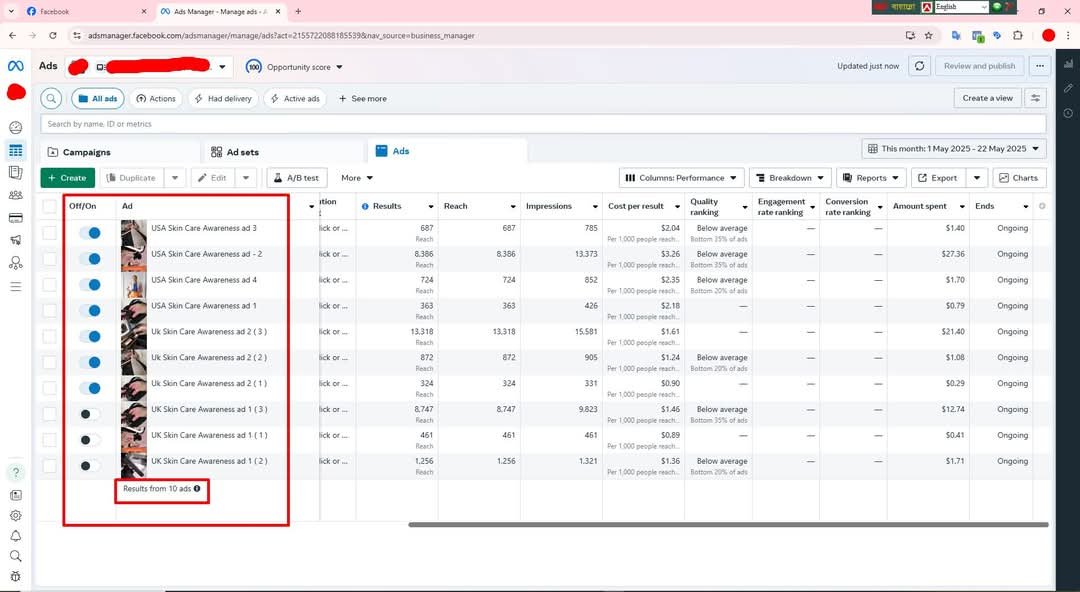Image resolution: width=1080 pixels, height=592 pixels.
Task: Switch to the Ad sets tab
Action: 236,152
